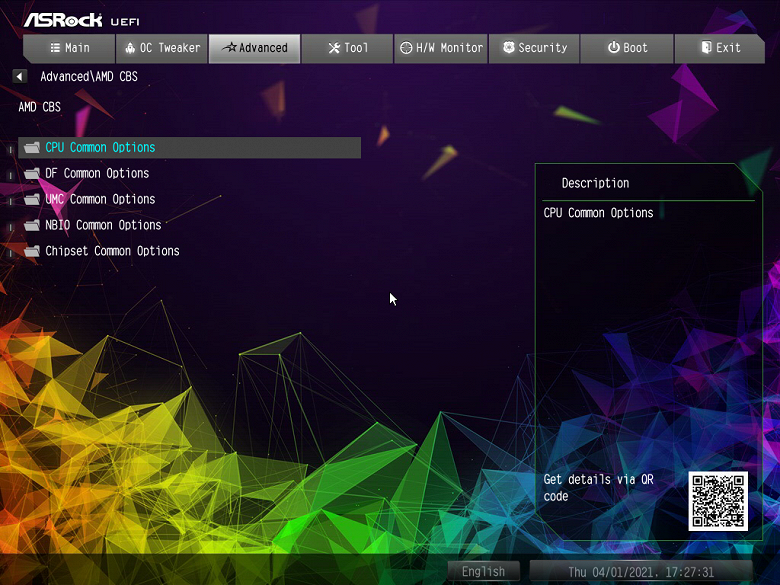This screenshot has width=780, height=585.
Task: Click the gauge icon on H/W Monitor
Action: click(406, 48)
